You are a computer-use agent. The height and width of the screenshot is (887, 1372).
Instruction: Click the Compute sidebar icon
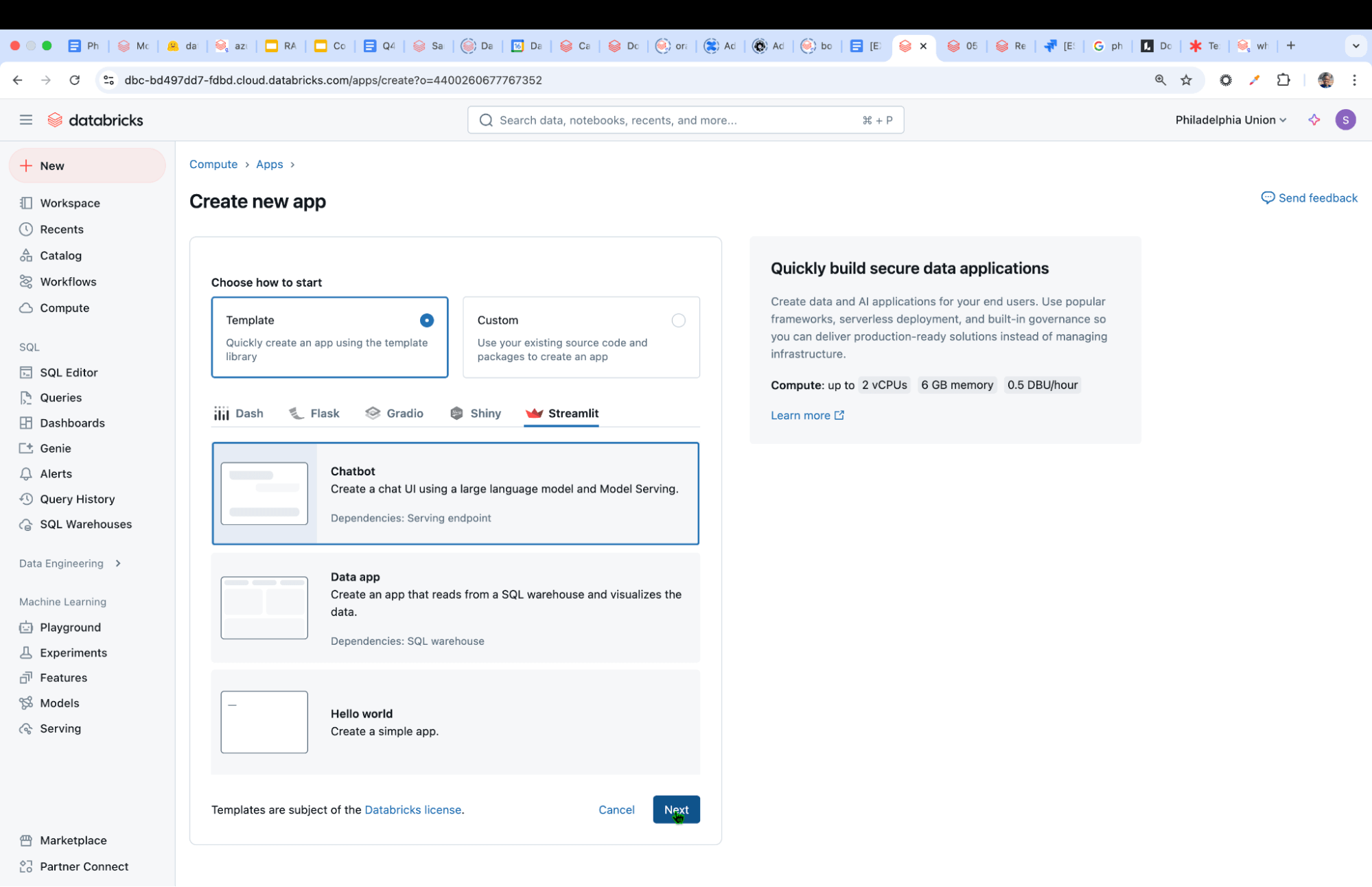click(x=26, y=308)
